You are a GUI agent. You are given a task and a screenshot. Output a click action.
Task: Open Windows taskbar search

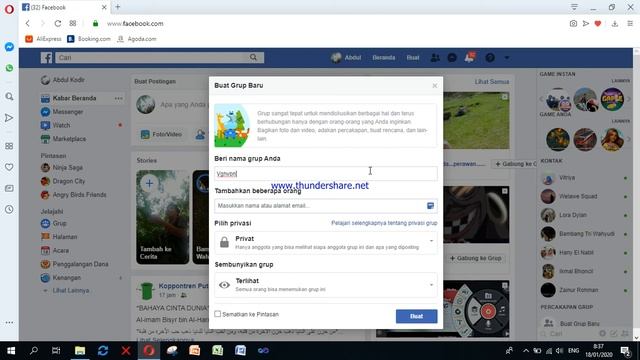pos(34,351)
